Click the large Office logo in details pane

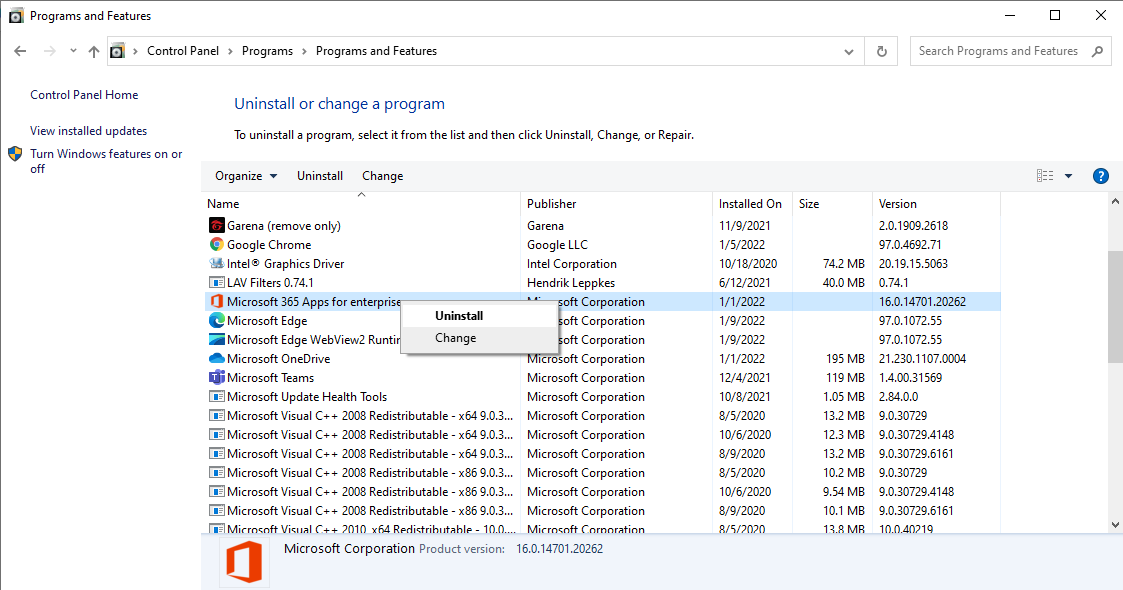coord(244,561)
